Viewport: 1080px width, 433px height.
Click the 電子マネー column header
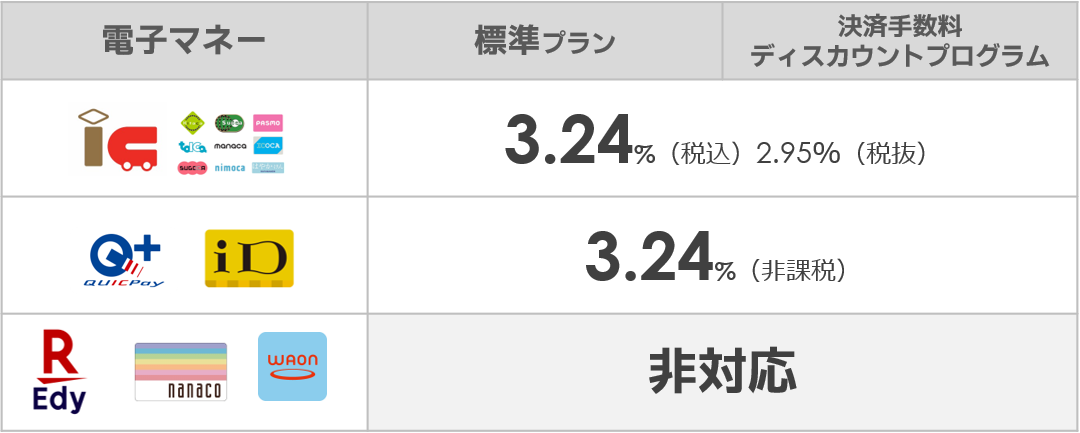pos(185,41)
